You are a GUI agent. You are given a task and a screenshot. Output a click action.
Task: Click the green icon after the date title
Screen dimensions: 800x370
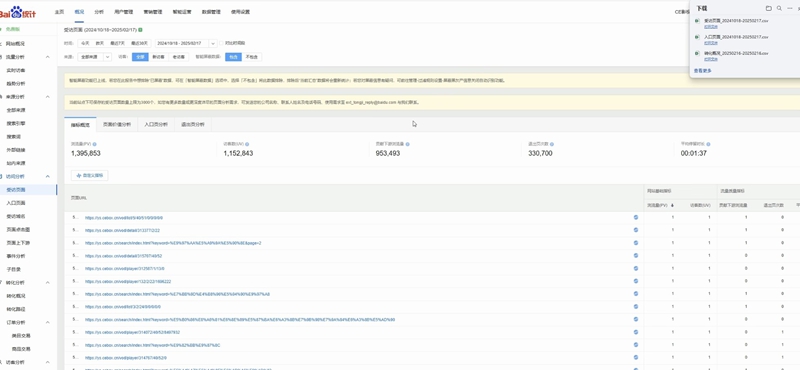click(x=140, y=30)
